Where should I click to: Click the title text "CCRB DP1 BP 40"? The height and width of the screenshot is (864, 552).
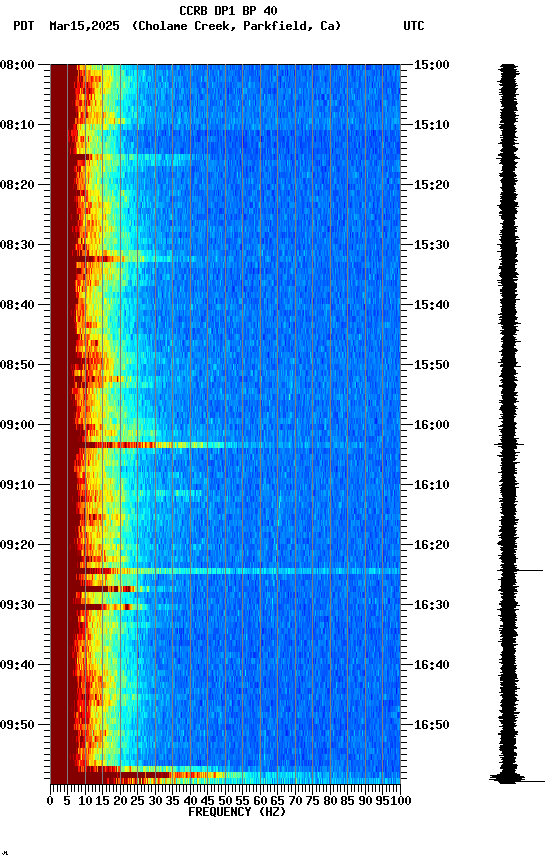(228, 11)
